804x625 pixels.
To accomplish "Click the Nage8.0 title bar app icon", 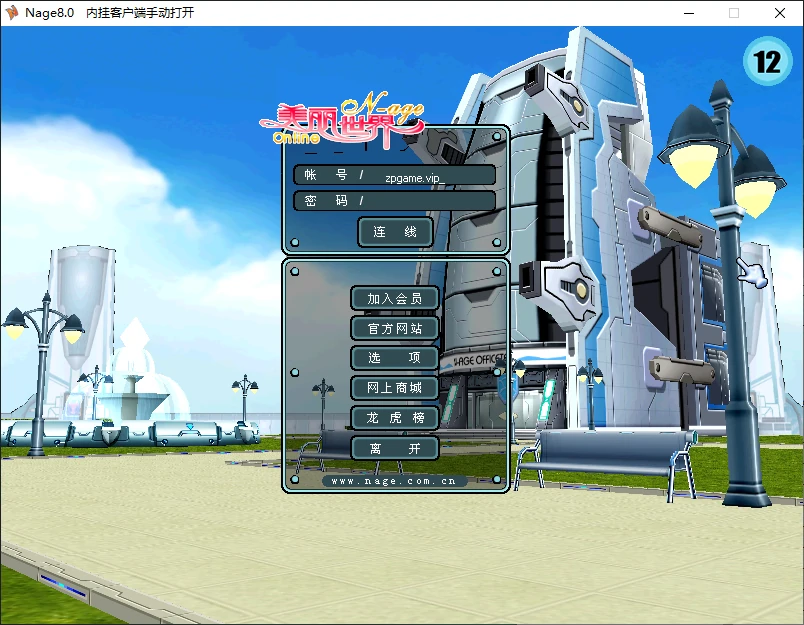I will [x=11, y=12].
